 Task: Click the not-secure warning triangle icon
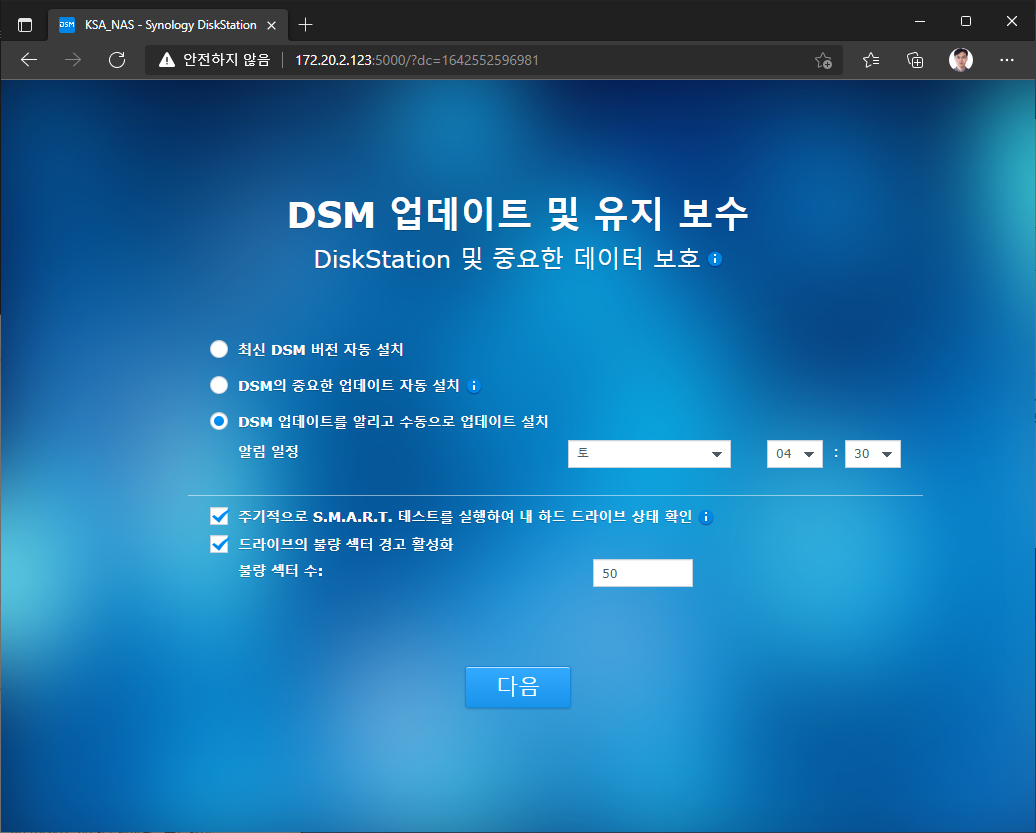tap(166, 60)
